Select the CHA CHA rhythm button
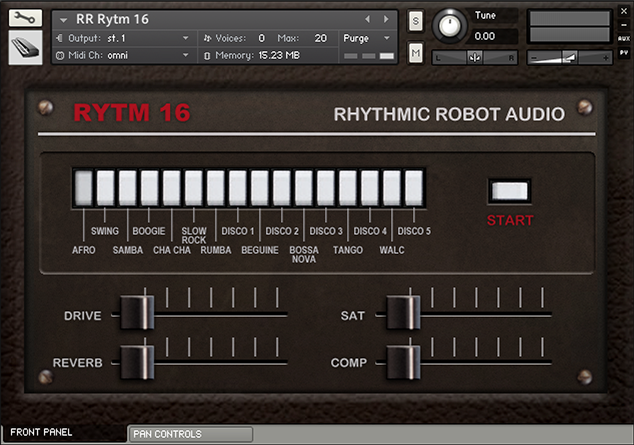 point(171,188)
